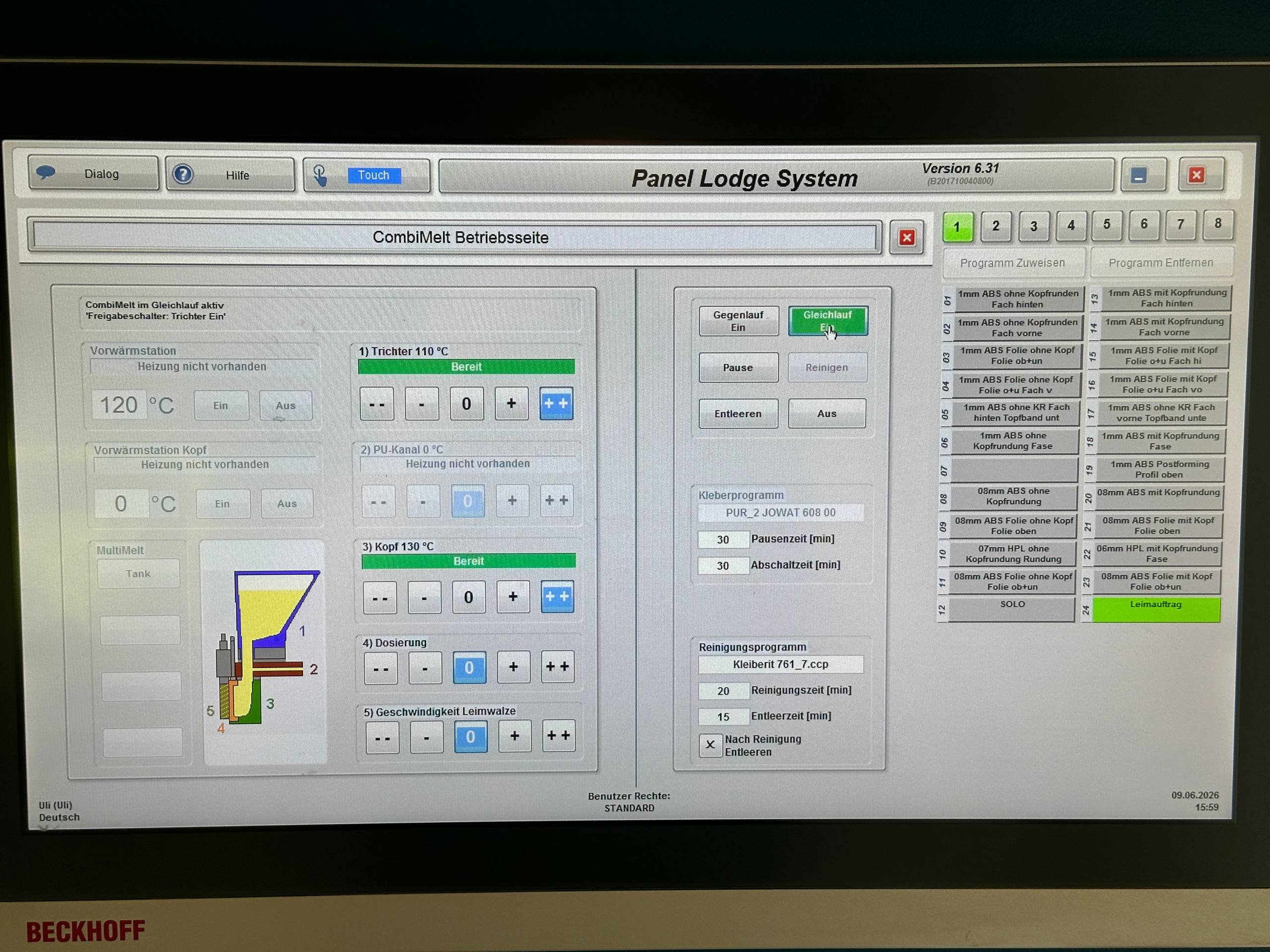Click the Entleeren button
1270x952 pixels.
pyautogui.click(x=738, y=413)
